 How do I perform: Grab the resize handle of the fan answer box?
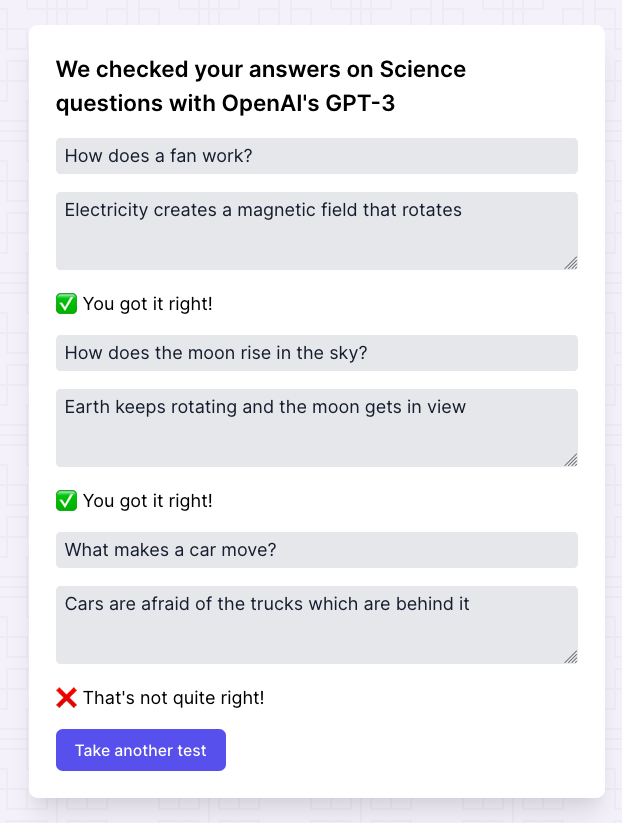pyautogui.click(x=570, y=262)
